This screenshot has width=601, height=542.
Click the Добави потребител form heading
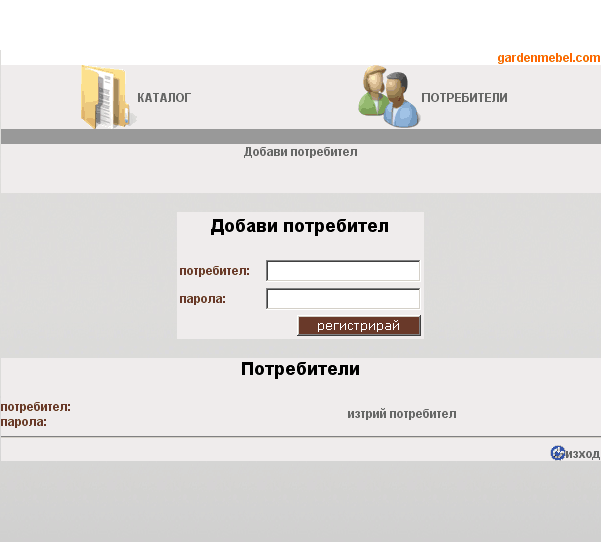(300, 226)
